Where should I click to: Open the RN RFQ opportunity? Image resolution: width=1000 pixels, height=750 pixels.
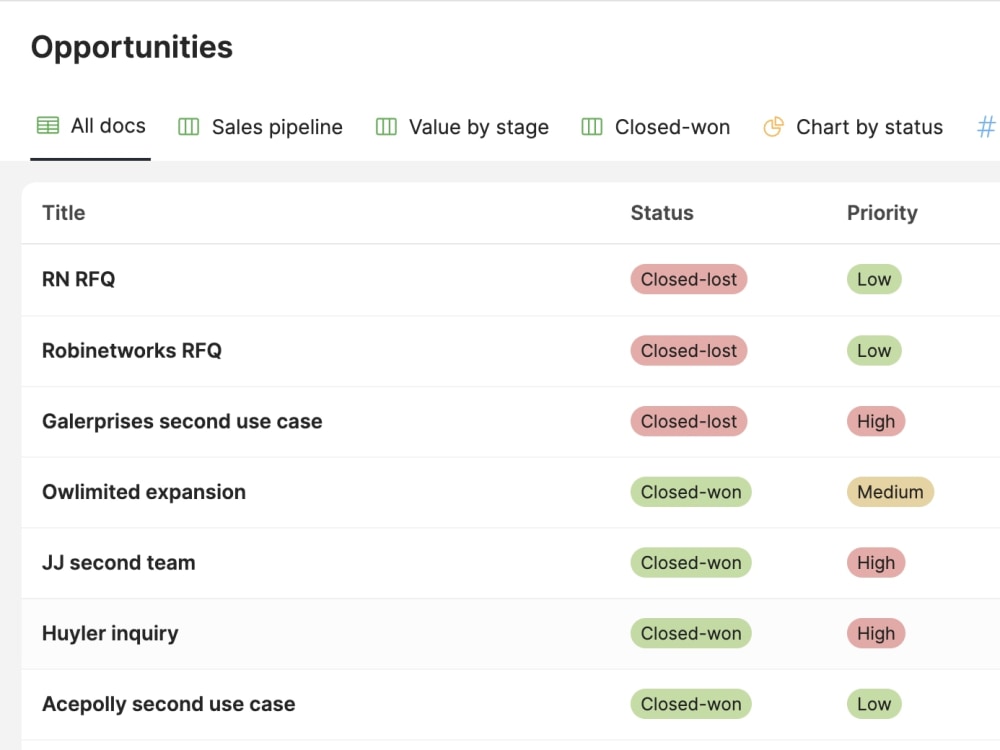pyautogui.click(x=78, y=279)
